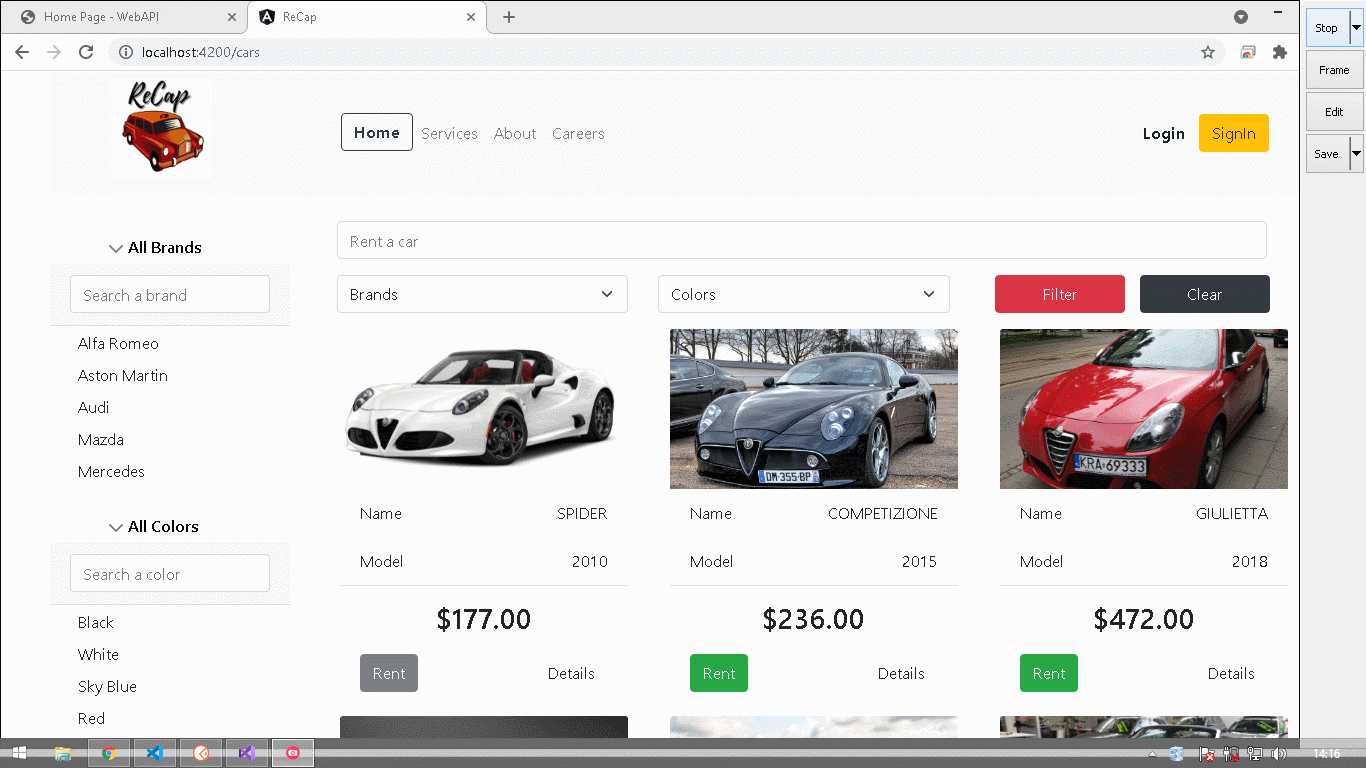Open Details for the GIULIETTA car
This screenshot has height=768, width=1366.
pyautogui.click(x=1231, y=673)
